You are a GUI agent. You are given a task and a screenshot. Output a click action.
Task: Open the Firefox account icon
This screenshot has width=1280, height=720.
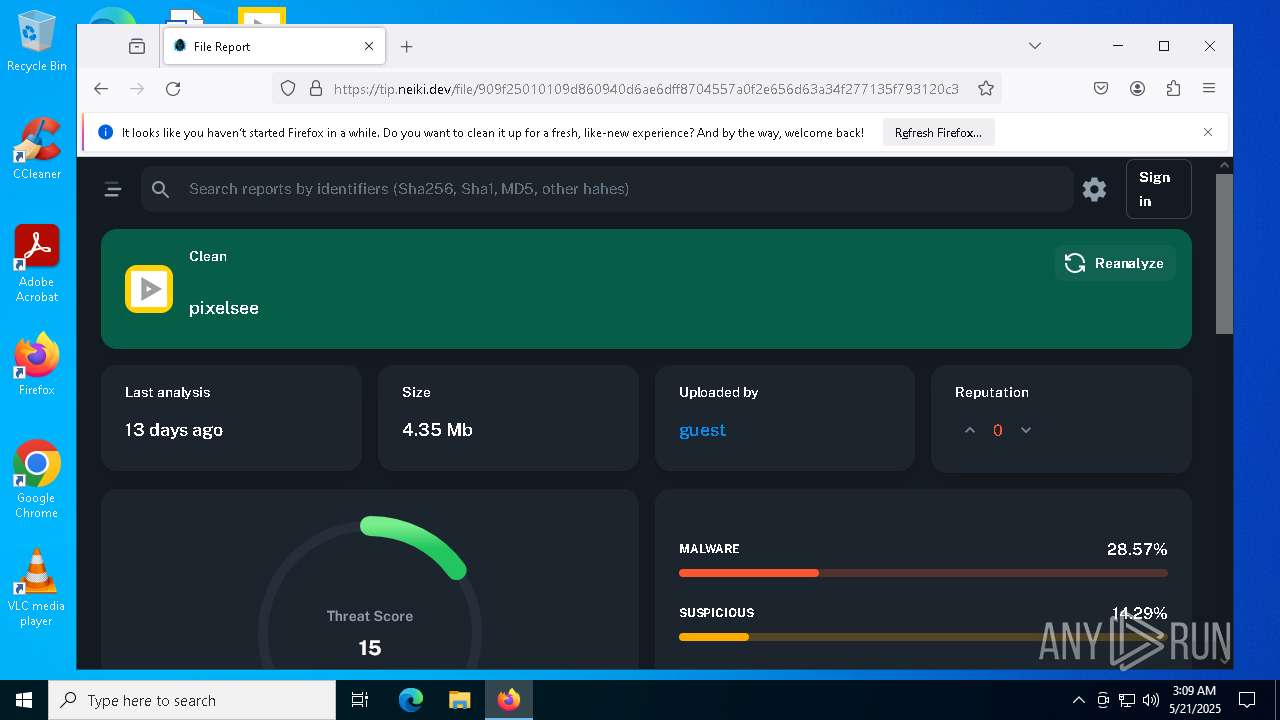point(1137,89)
